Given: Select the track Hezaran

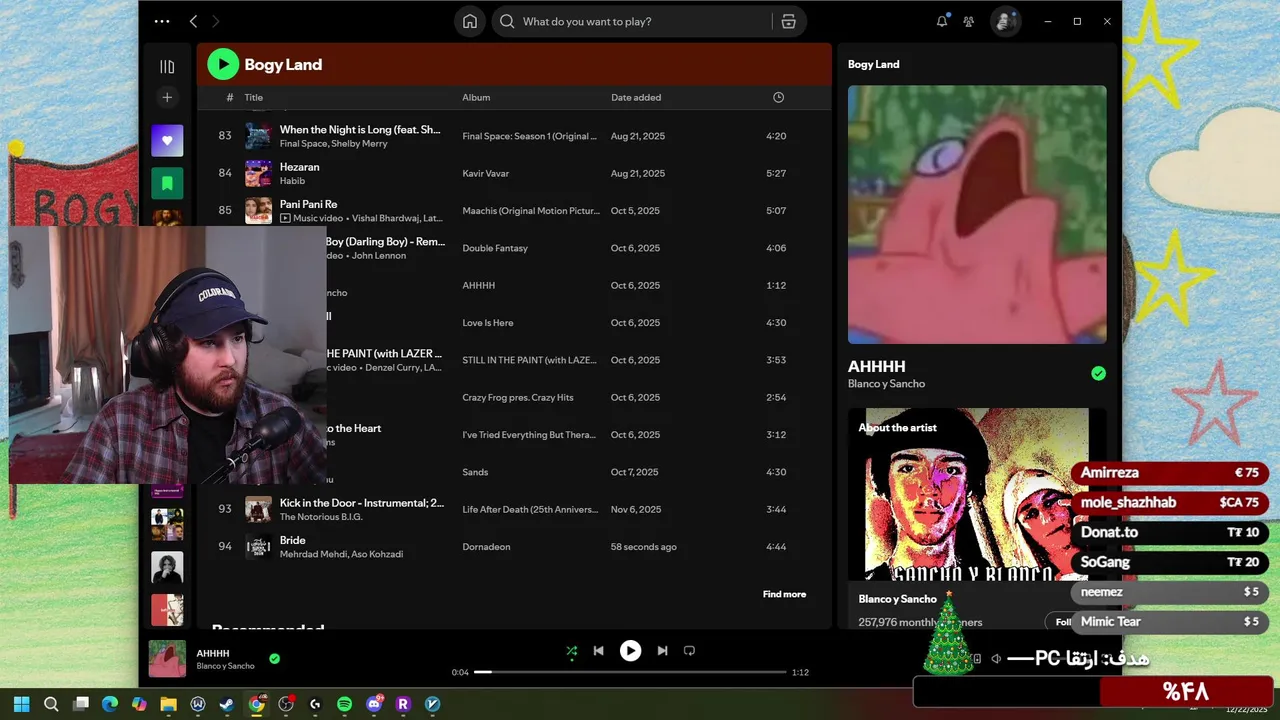Looking at the screenshot, I should click(x=513, y=173).
